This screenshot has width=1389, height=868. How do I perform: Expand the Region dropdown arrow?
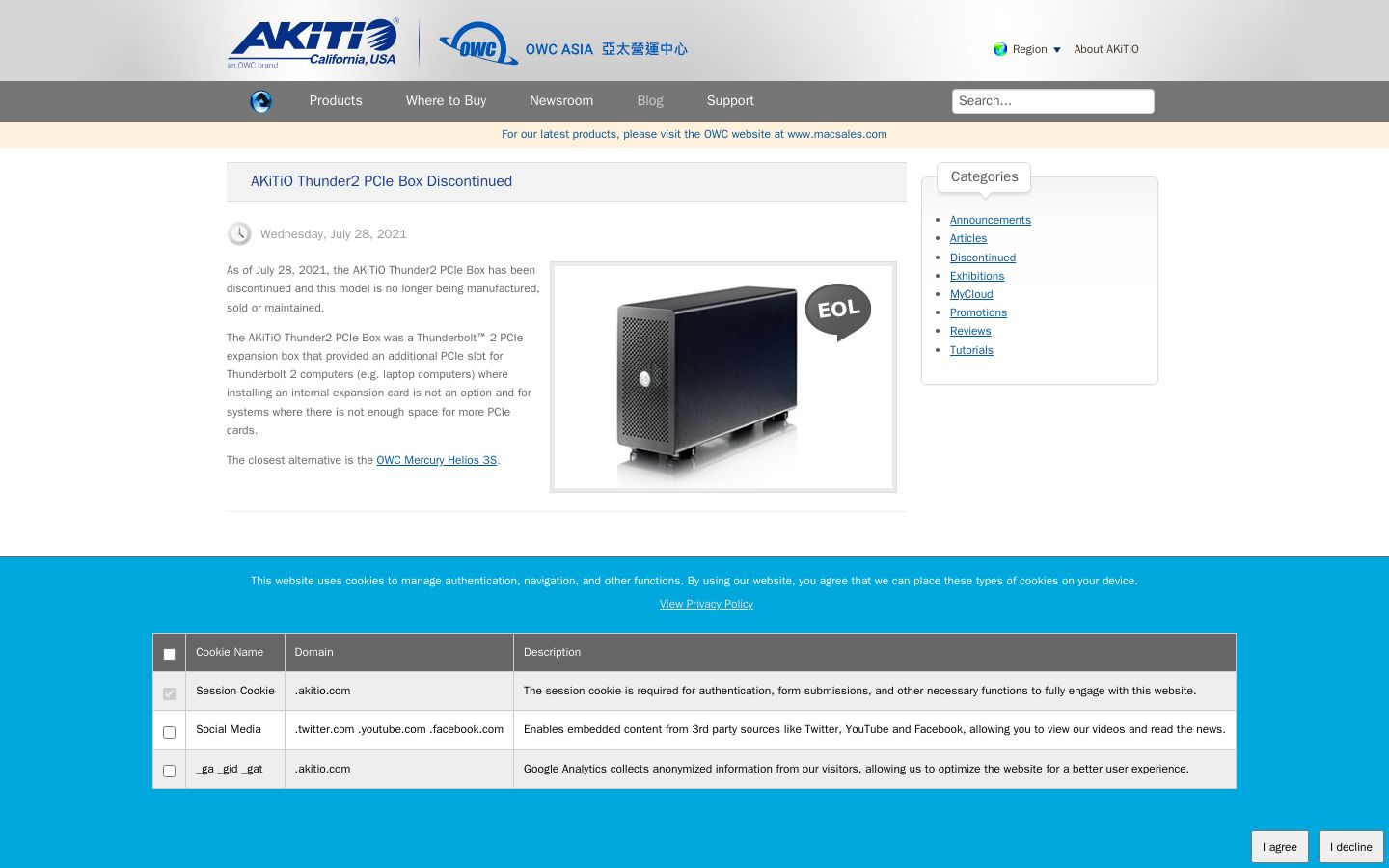[1057, 50]
